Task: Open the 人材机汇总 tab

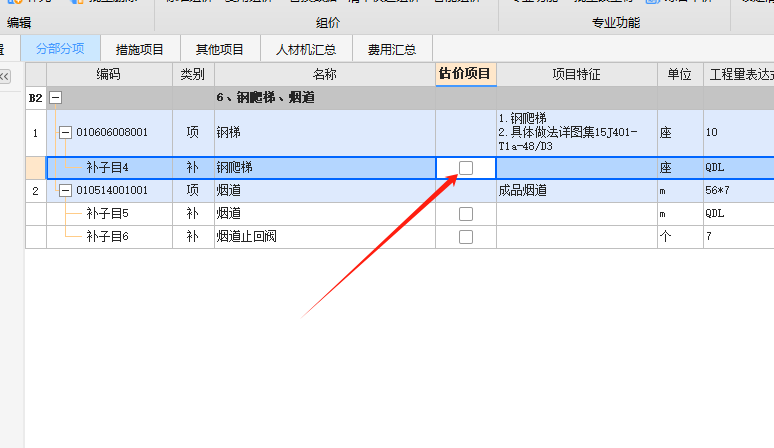Action: coord(306,49)
